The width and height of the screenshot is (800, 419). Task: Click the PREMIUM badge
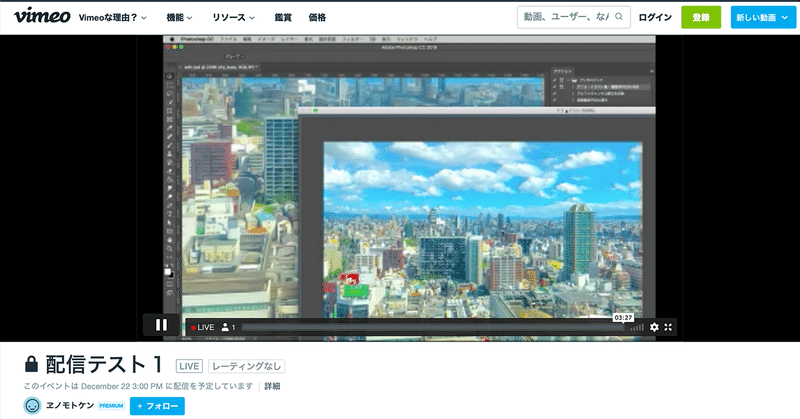111,406
